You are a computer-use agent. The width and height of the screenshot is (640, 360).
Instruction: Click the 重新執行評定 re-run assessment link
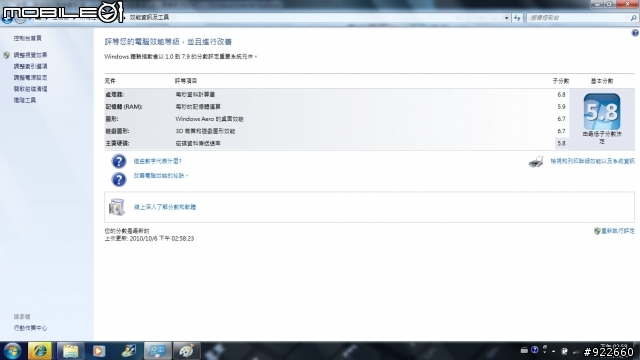pyautogui.click(x=618, y=231)
